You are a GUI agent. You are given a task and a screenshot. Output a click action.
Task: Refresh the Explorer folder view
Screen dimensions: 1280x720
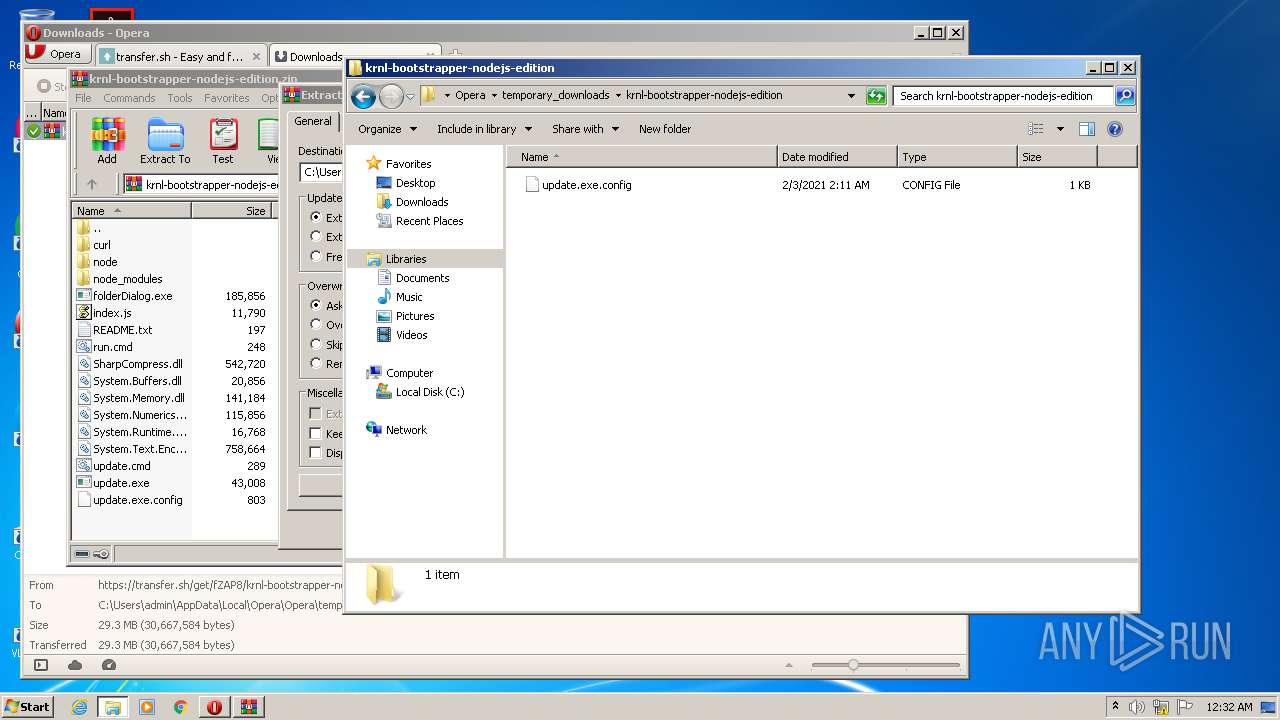click(x=876, y=96)
